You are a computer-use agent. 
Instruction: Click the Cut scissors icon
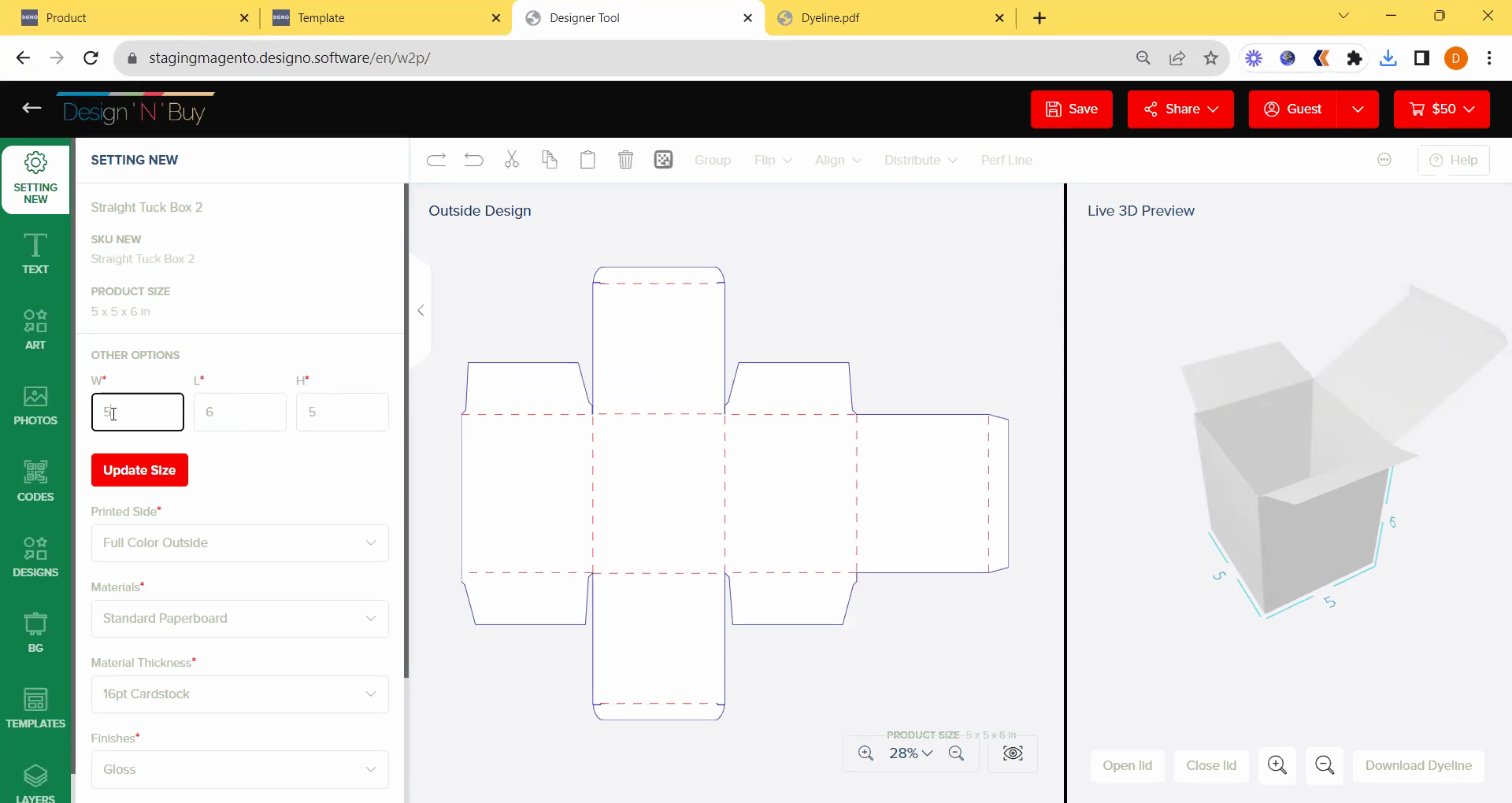[x=512, y=160]
